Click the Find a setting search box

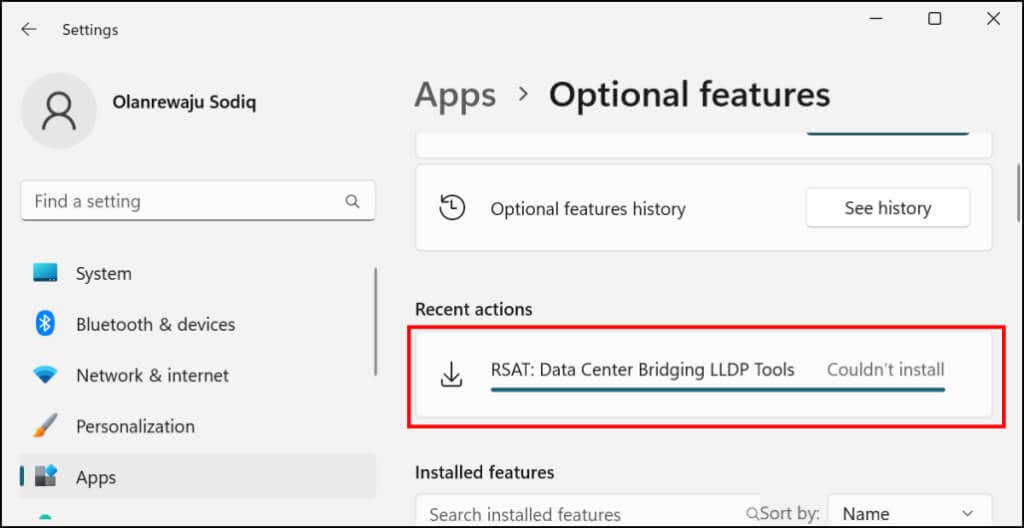coord(185,201)
